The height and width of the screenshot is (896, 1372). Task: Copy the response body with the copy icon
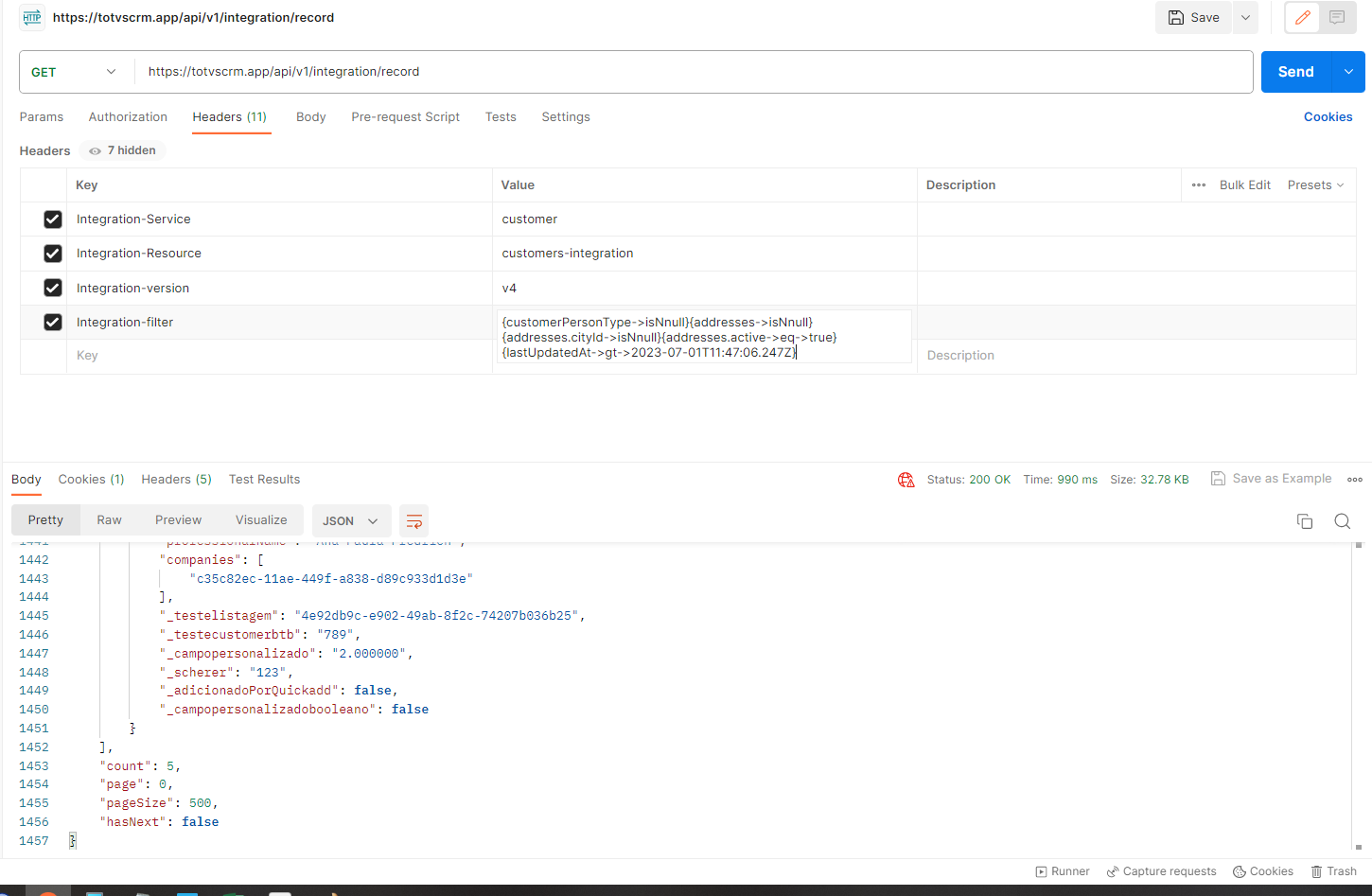tap(1305, 521)
